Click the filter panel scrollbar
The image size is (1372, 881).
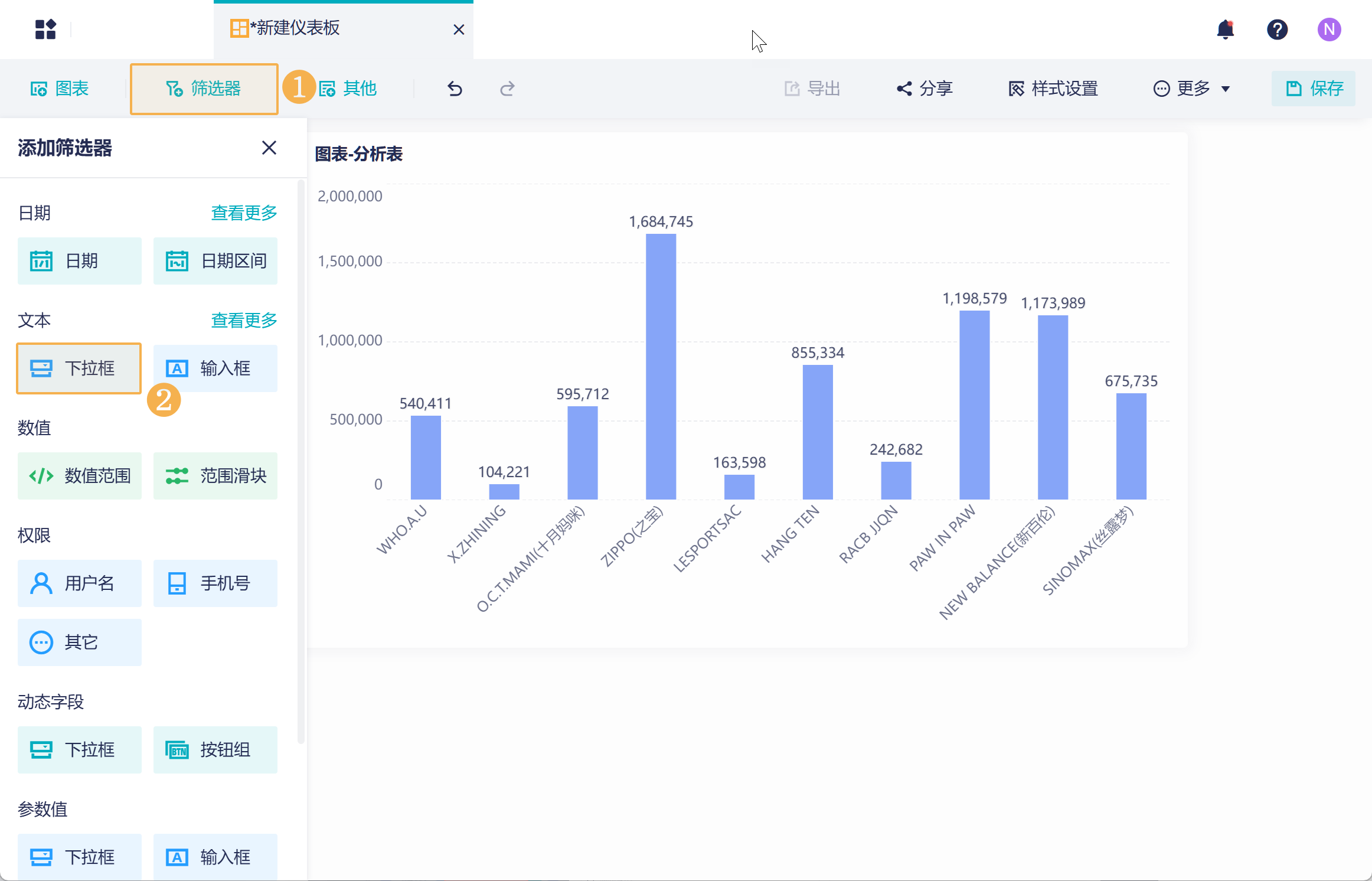pyautogui.click(x=301, y=462)
